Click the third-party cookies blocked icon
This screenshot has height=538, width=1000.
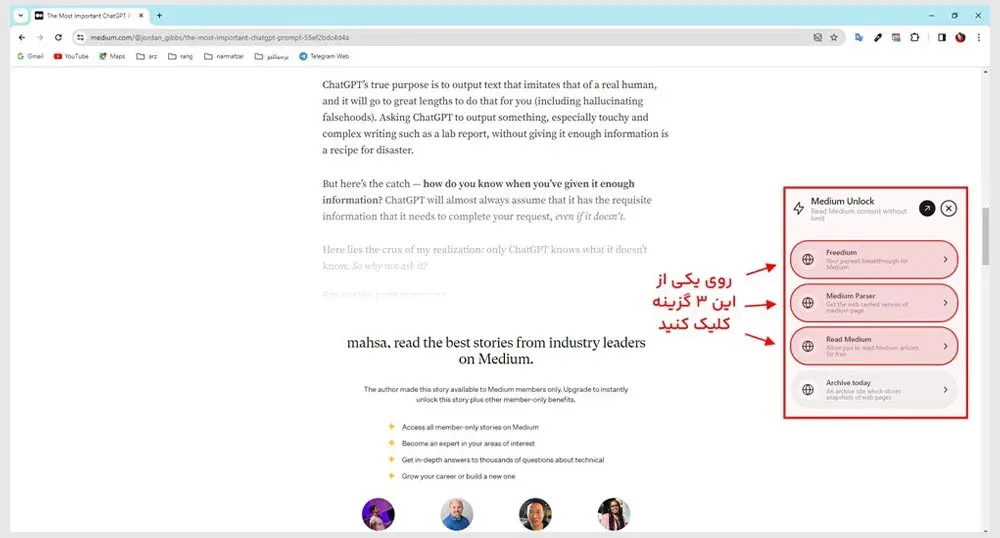pos(818,38)
